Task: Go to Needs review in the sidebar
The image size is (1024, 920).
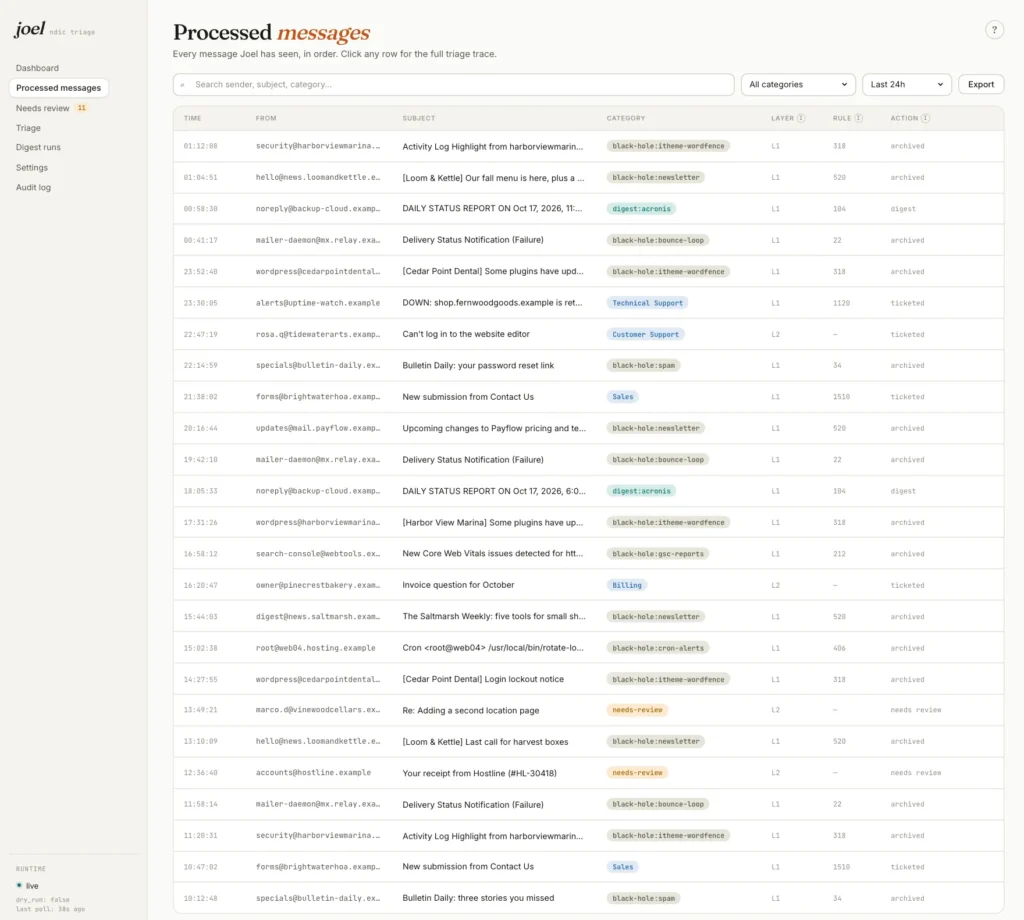Action: click(x=42, y=108)
